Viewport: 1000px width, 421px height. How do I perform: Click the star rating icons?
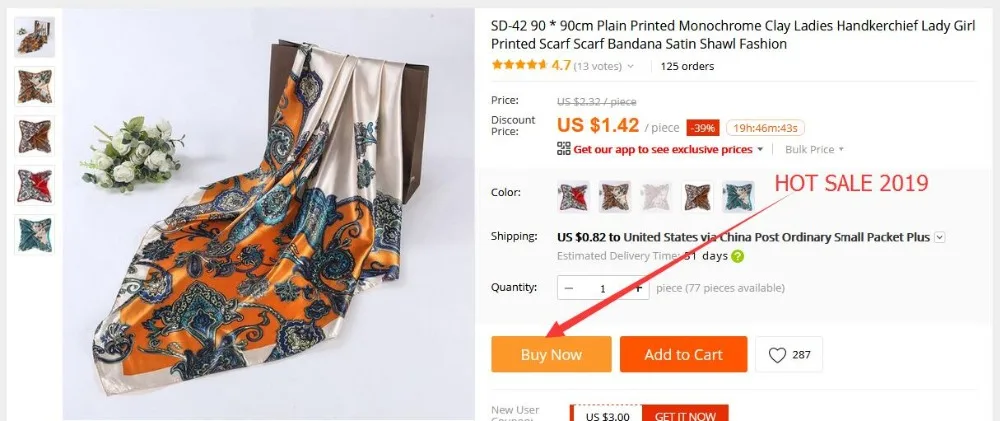pyautogui.click(x=520, y=65)
